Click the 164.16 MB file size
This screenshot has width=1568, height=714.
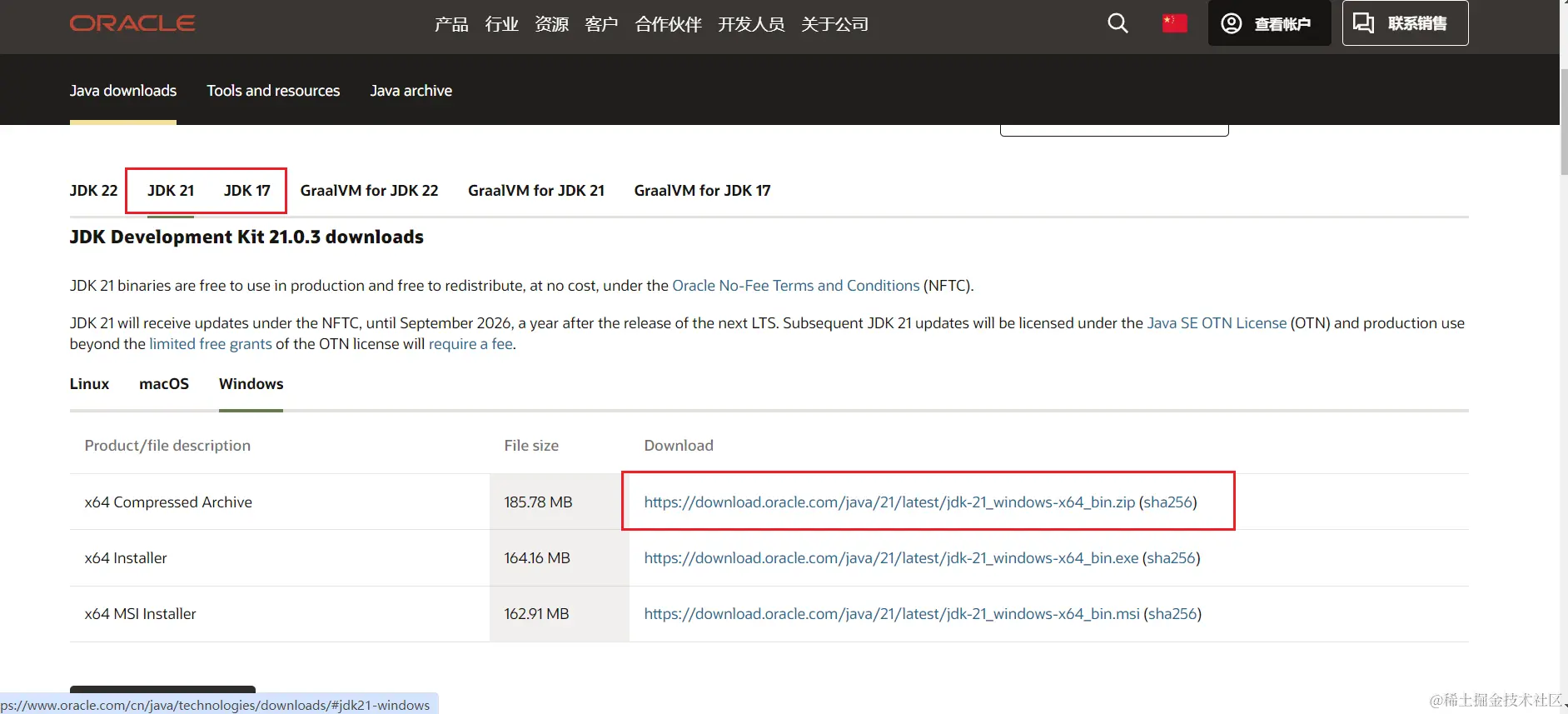coord(537,558)
